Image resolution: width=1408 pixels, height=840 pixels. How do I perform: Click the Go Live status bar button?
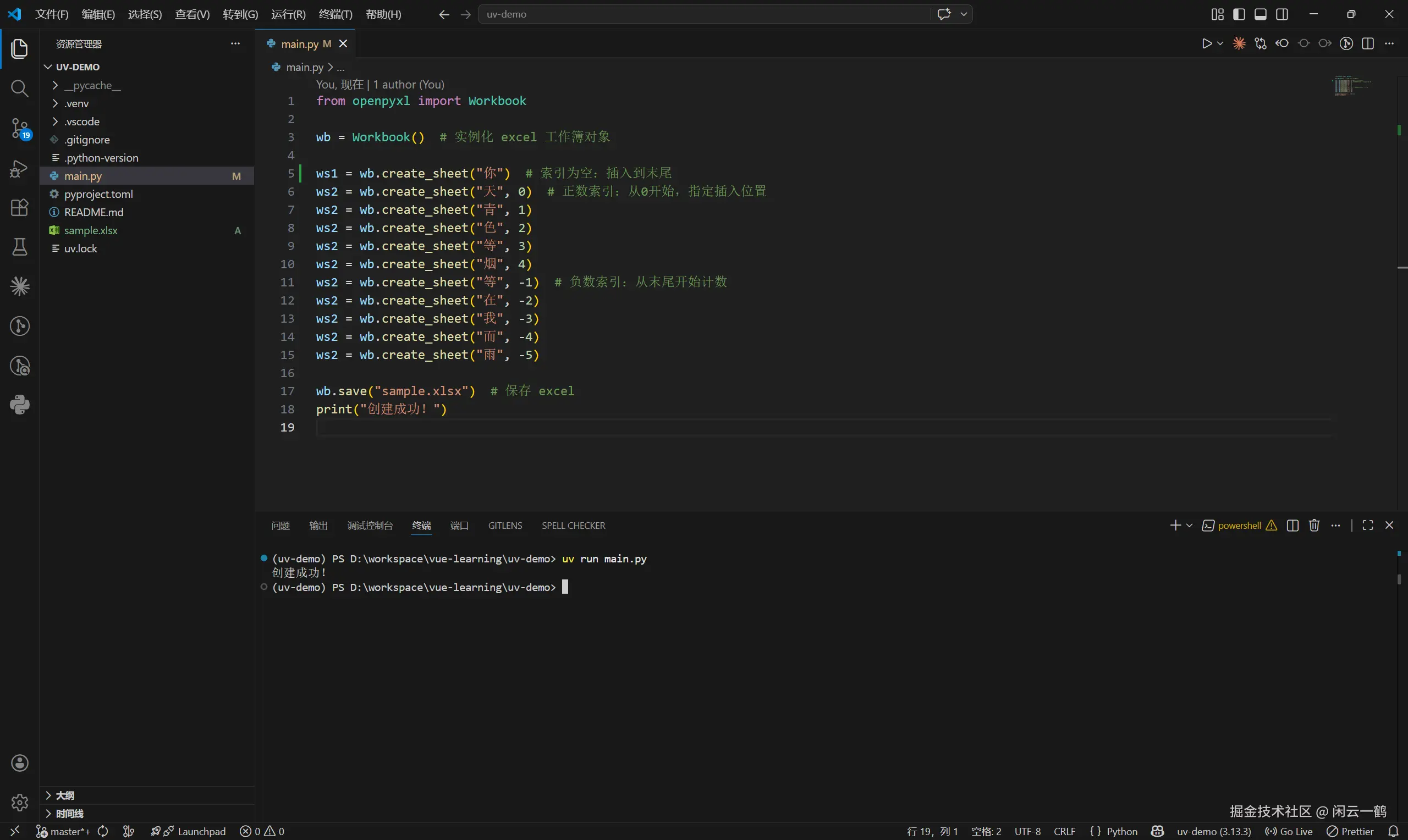tap(1289, 831)
